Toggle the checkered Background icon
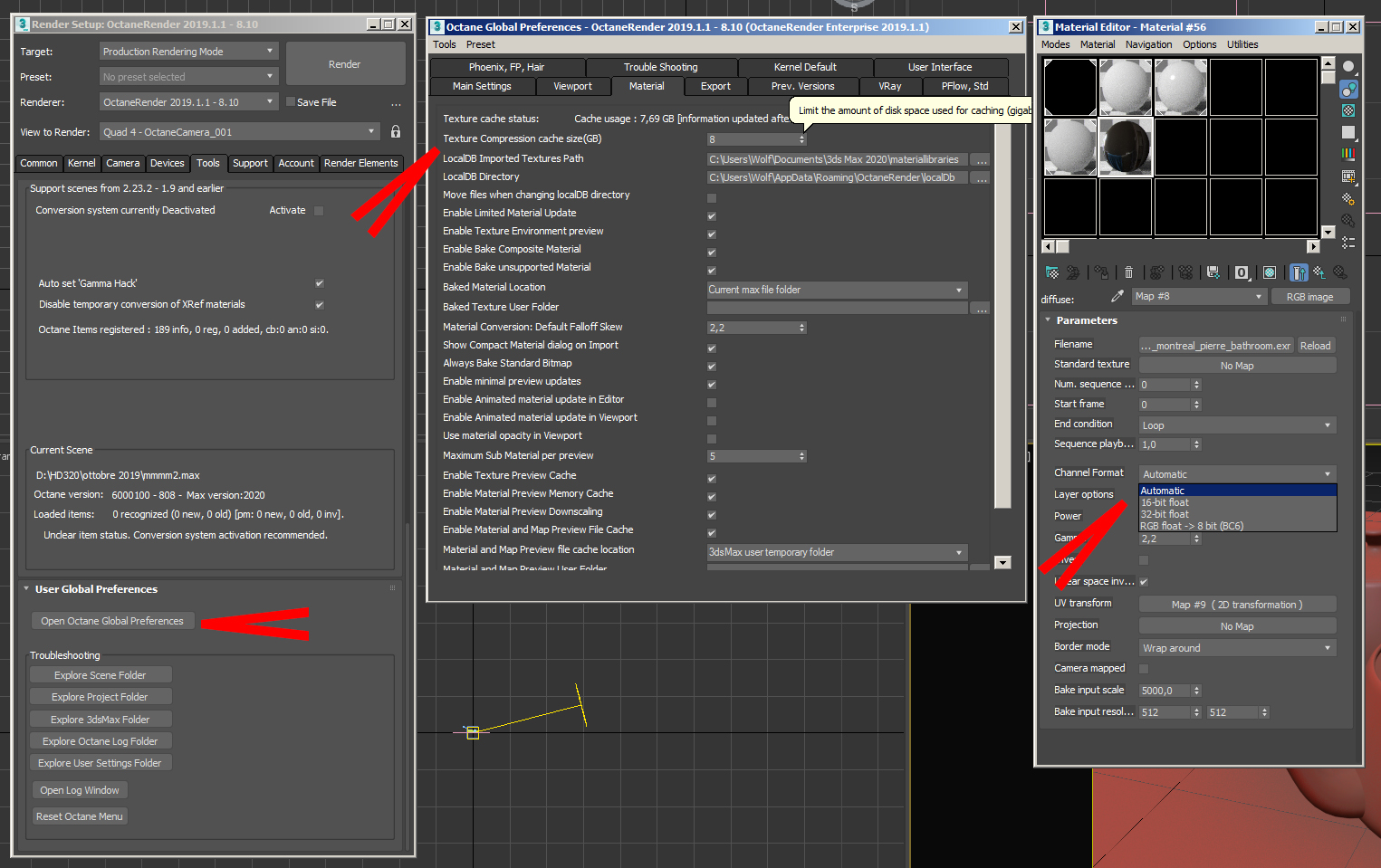This screenshot has width=1381, height=868. [x=1348, y=110]
